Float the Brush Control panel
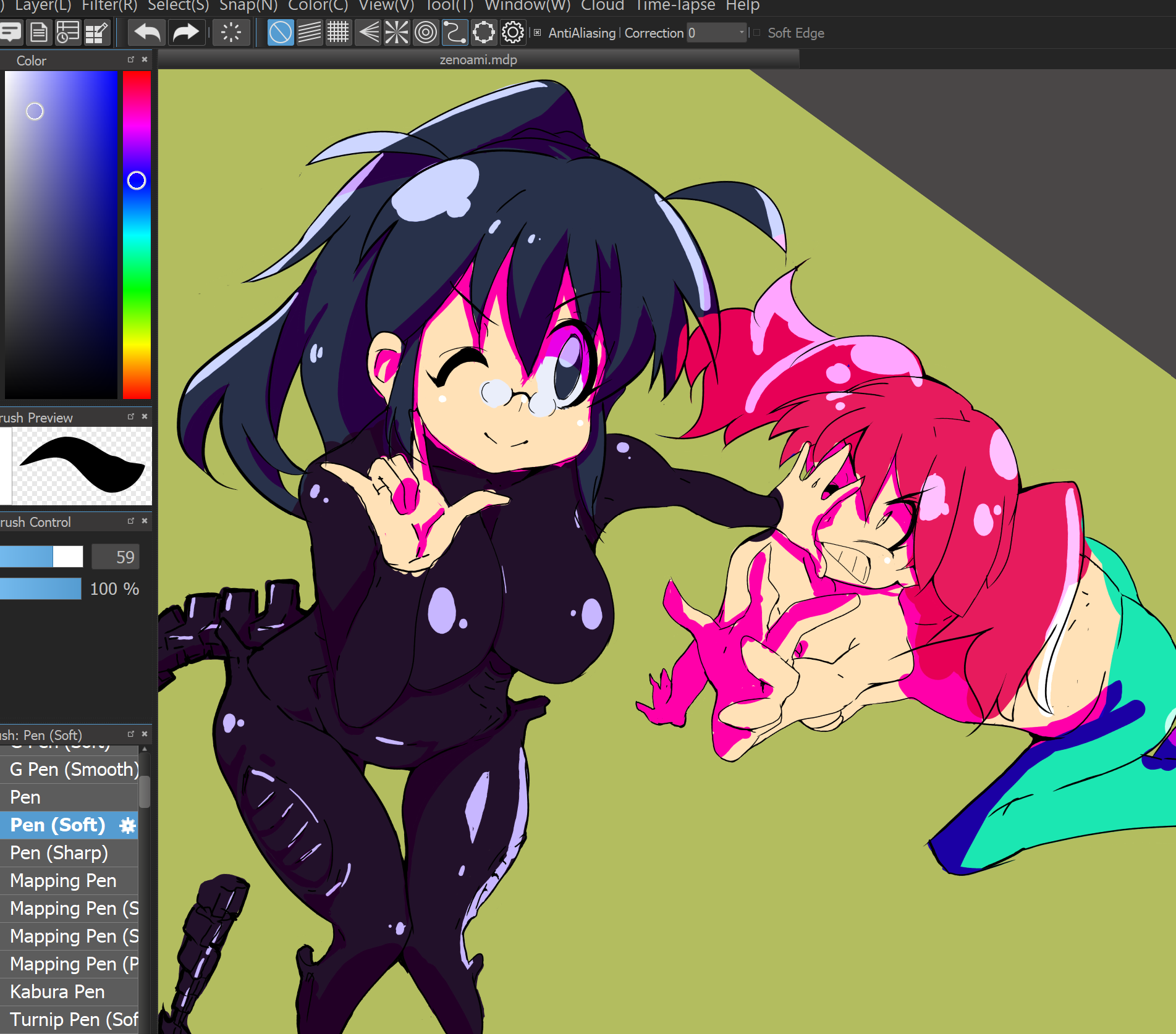The width and height of the screenshot is (1176, 1034). 130,521
